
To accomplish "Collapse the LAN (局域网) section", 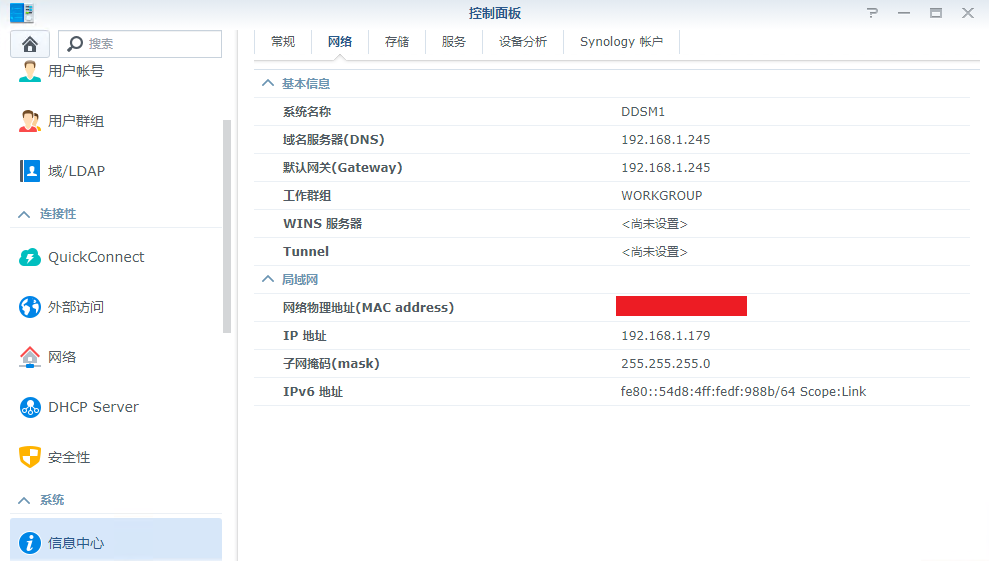I will click(267, 280).
